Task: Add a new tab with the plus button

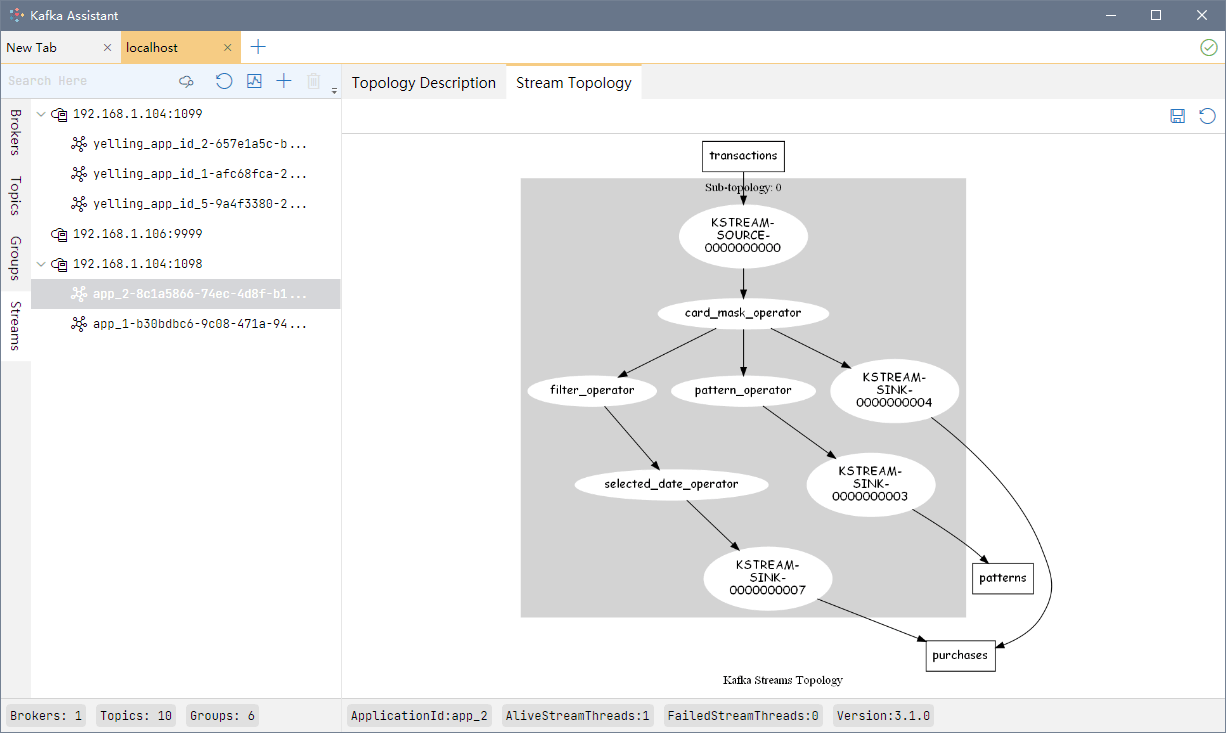Action: tap(258, 47)
